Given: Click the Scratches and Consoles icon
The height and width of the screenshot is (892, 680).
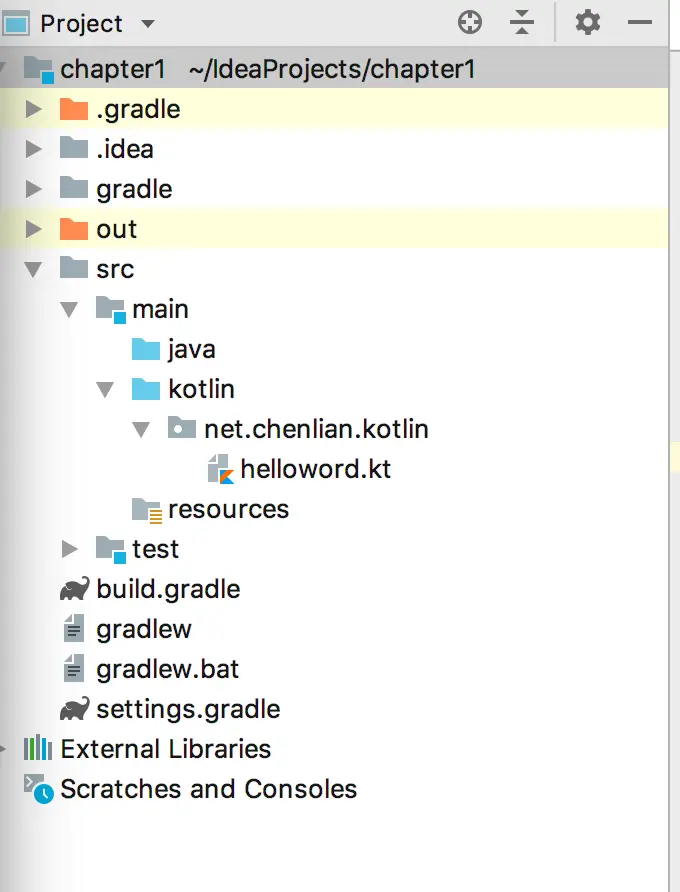Looking at the screenshot, I should click(38, 789).
